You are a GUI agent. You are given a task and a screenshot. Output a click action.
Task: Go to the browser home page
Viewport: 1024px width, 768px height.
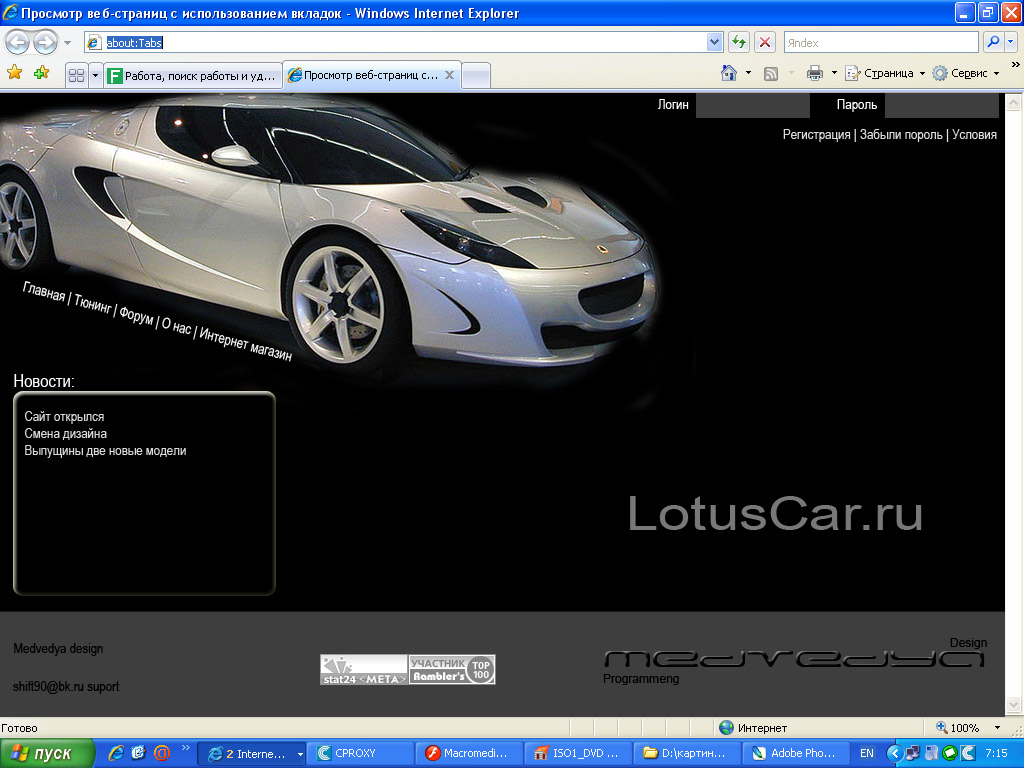coord(728,72)
